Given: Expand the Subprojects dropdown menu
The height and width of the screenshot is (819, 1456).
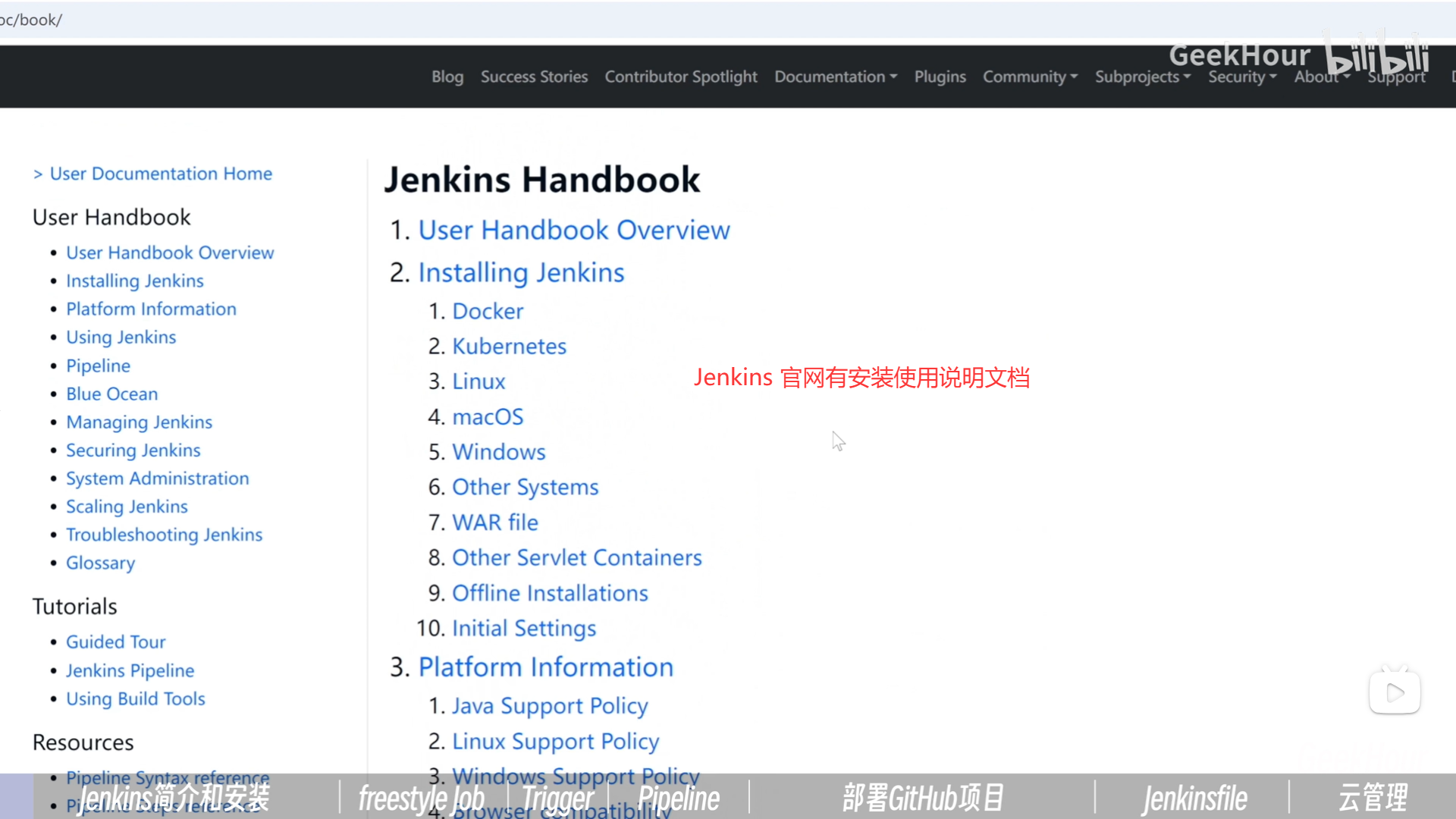Looking at the screenshot, I should 1142,77.
